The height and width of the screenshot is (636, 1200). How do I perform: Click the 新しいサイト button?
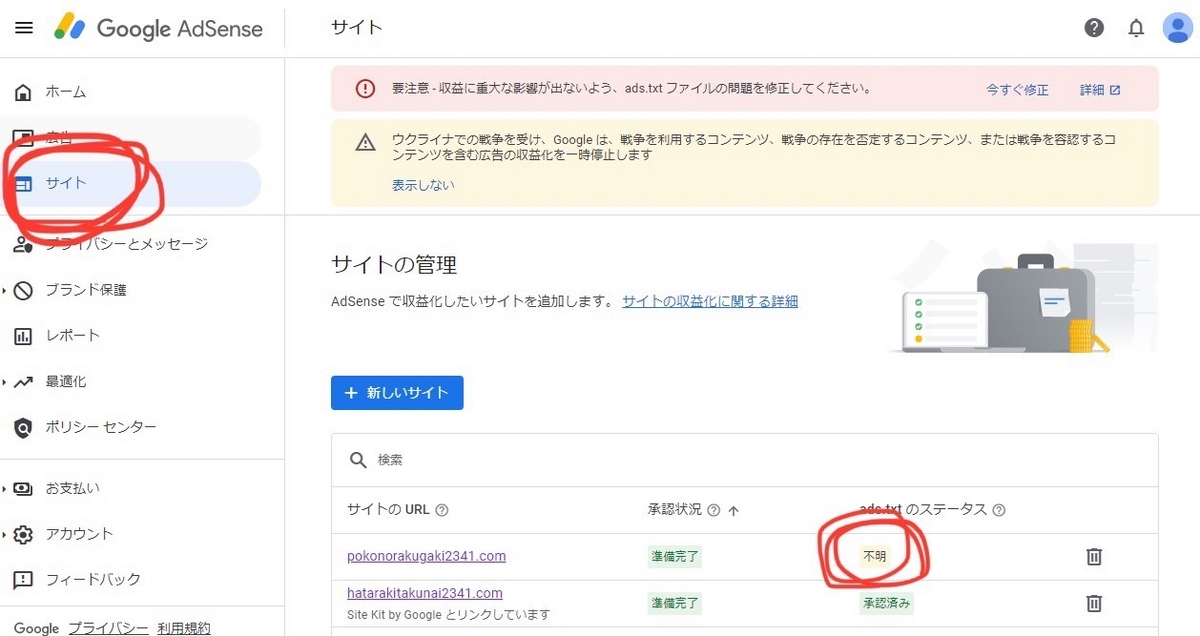pos(397,393)
